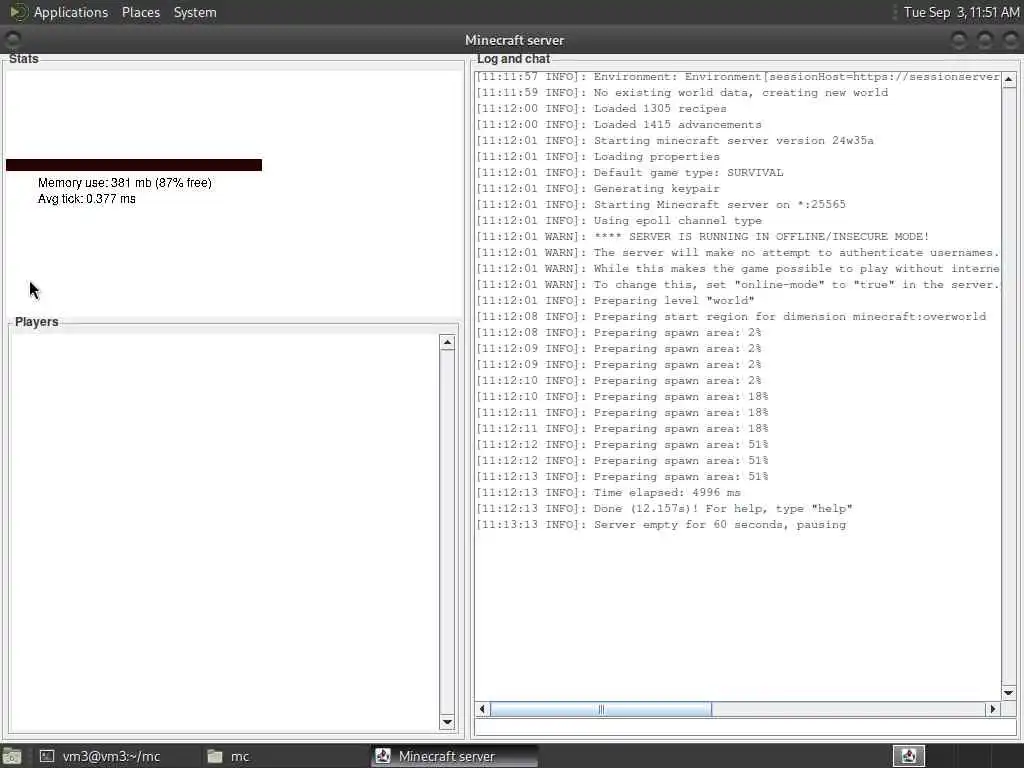This screenshot has height=768, width=1024.
Task: Click the log panel scroll down arrow
Action: (x=1008, y=692)
